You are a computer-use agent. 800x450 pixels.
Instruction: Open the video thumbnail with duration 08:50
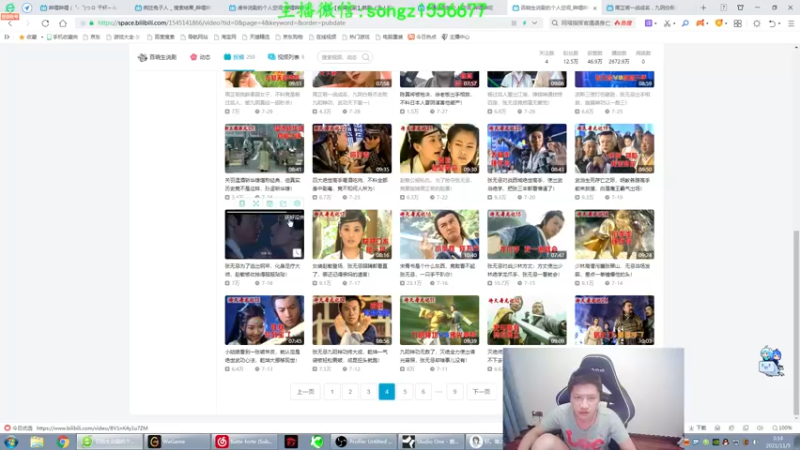614,148
